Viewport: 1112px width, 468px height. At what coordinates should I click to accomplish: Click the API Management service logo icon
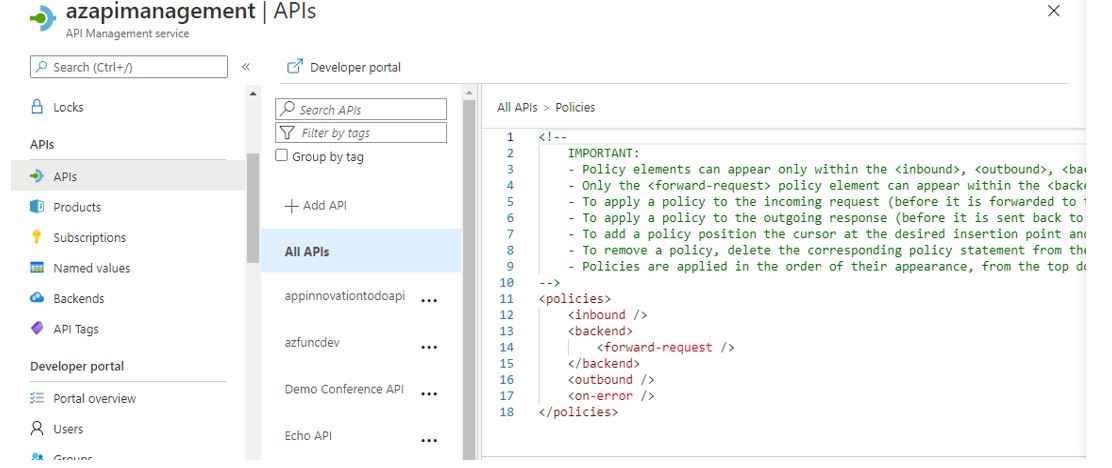click(43, 18)
